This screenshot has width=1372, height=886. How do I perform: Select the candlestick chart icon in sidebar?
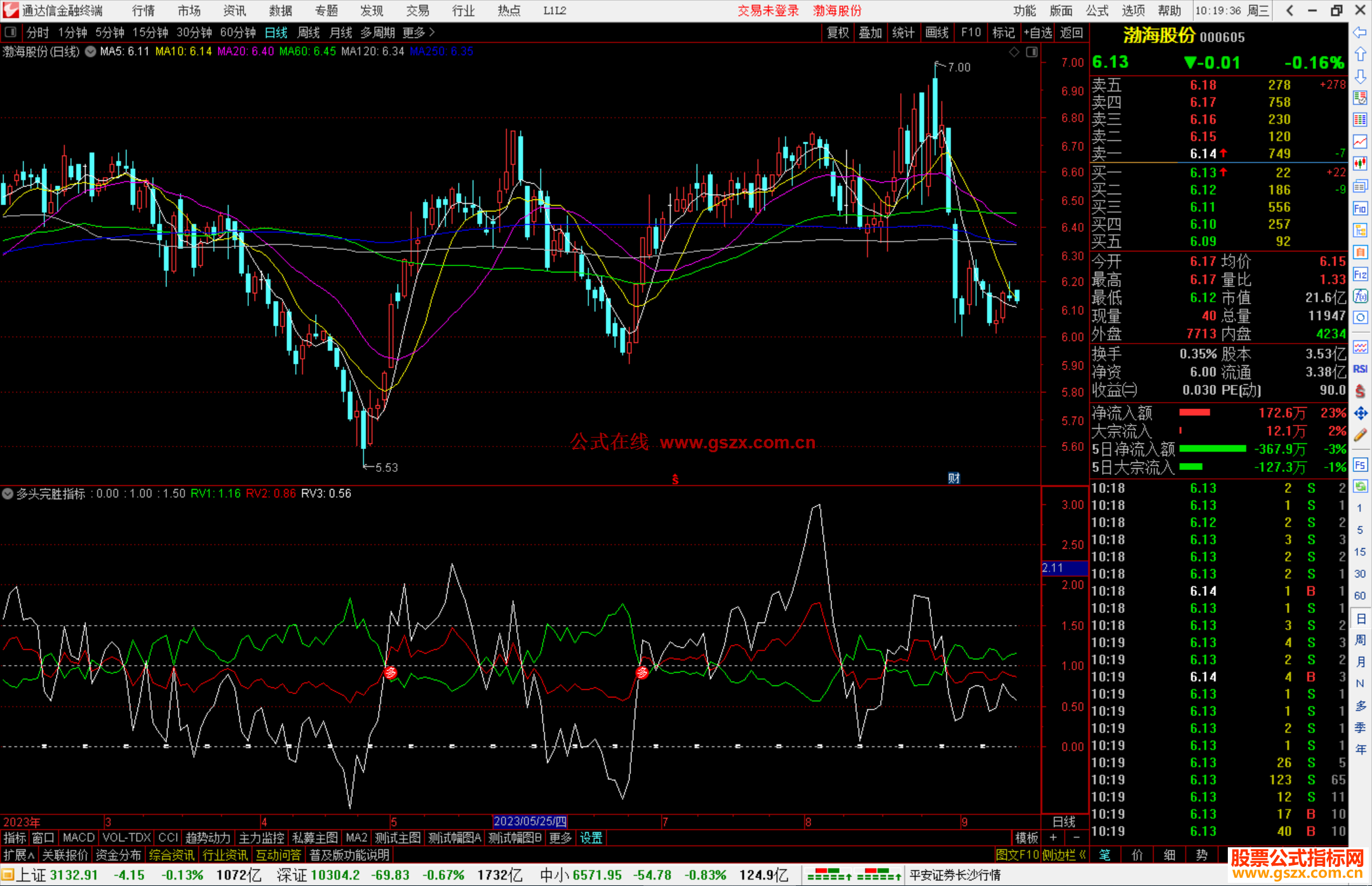tap(1360, 164)
